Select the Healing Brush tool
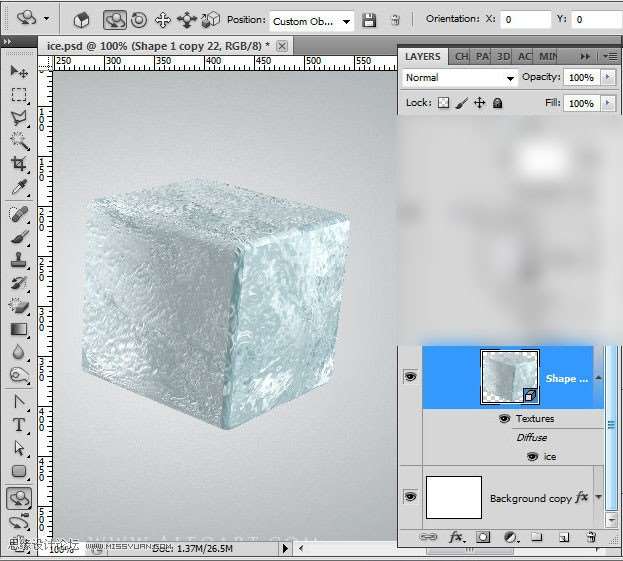This screenshot has height=561, width=623. [x=19, y=215]
